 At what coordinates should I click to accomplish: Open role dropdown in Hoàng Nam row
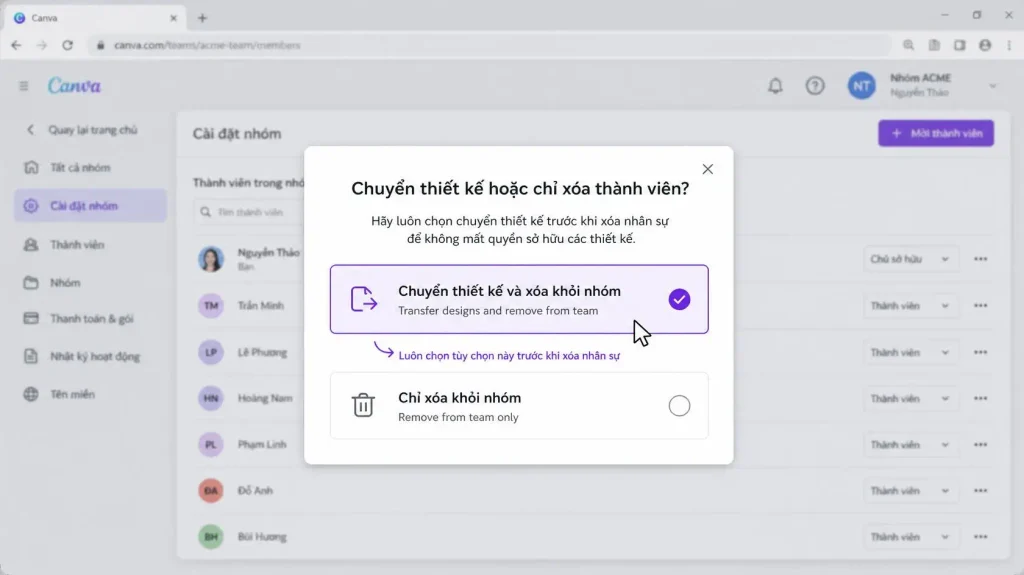coord(910,399)
